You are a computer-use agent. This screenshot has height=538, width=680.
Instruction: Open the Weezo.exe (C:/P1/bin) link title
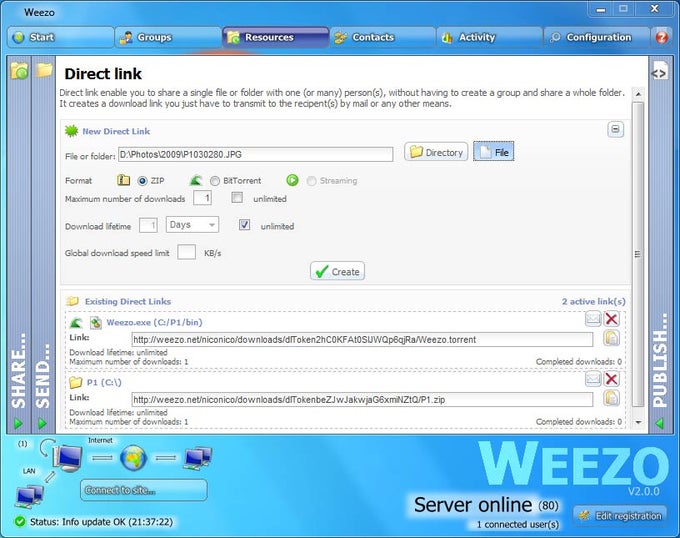point(154,323)
